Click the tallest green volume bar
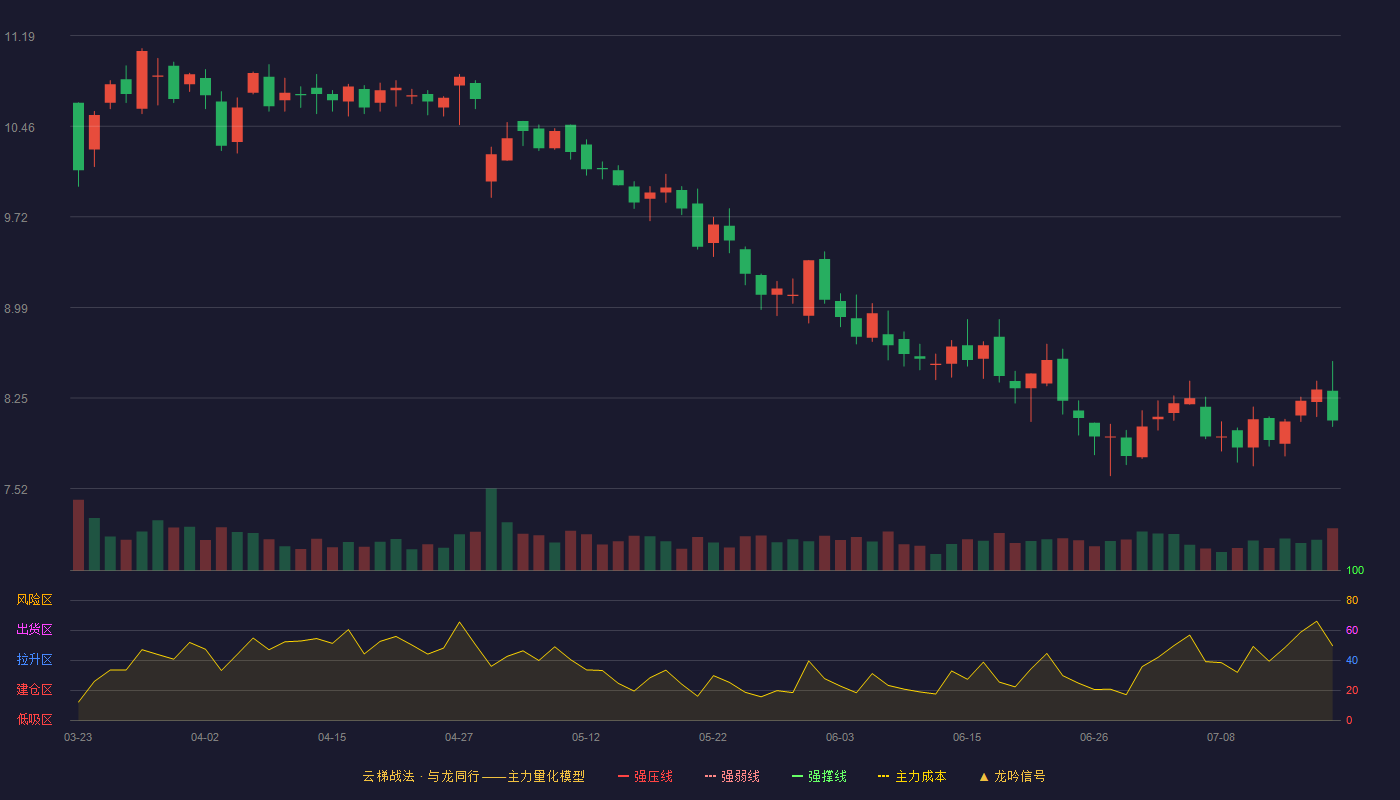1400x800 pixels. (491, 529)
